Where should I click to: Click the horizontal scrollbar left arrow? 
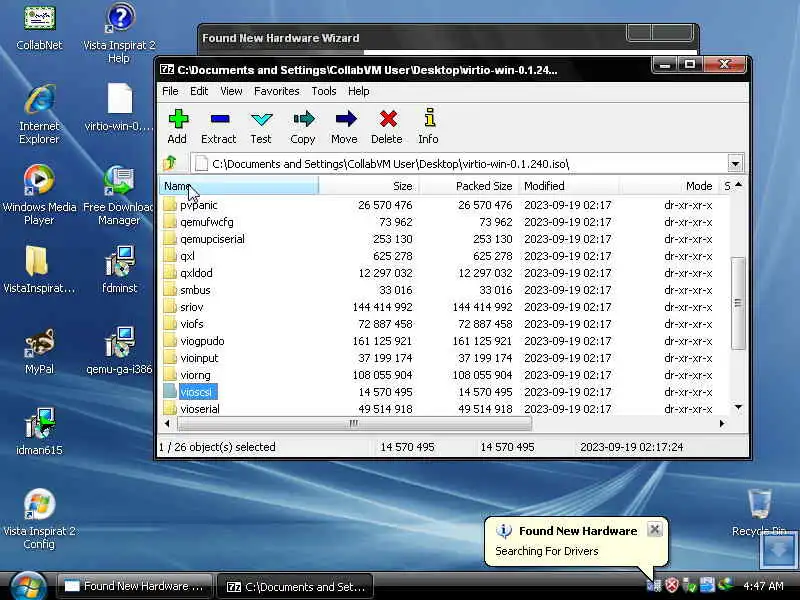(x=167, y=423)
